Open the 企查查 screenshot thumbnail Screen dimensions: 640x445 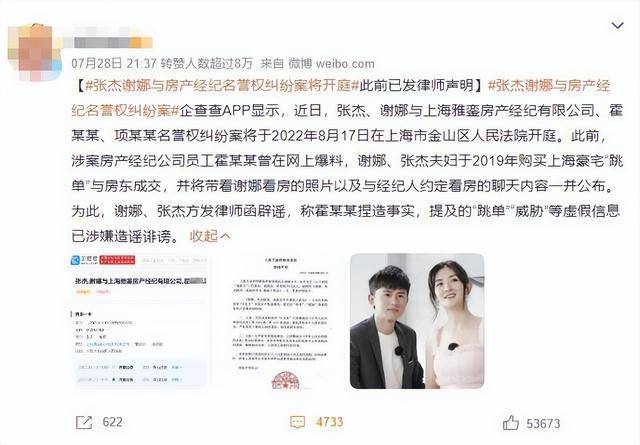(x=140, y=321)
